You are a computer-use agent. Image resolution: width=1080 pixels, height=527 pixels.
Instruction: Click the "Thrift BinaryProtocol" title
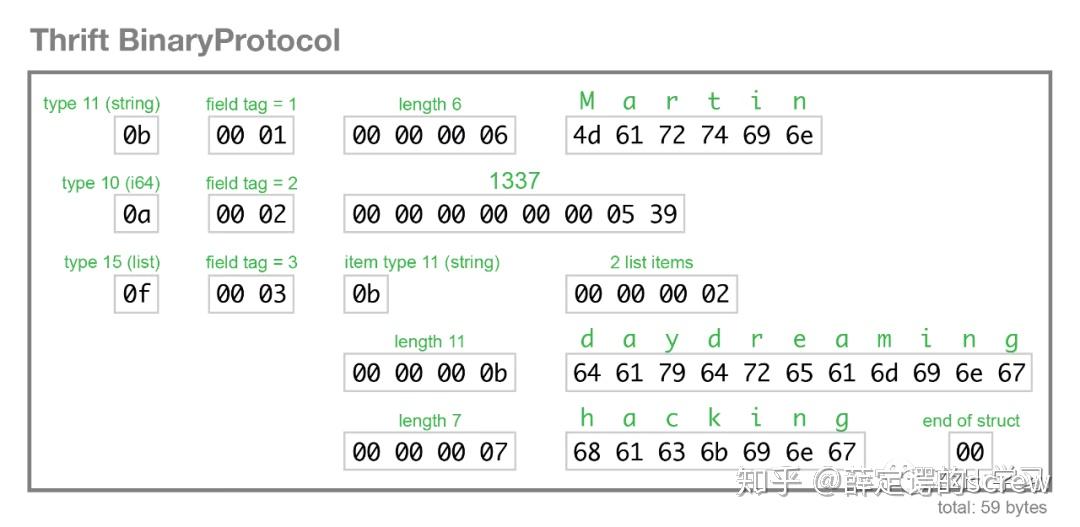pyautogui.click(x=185, y=41)
